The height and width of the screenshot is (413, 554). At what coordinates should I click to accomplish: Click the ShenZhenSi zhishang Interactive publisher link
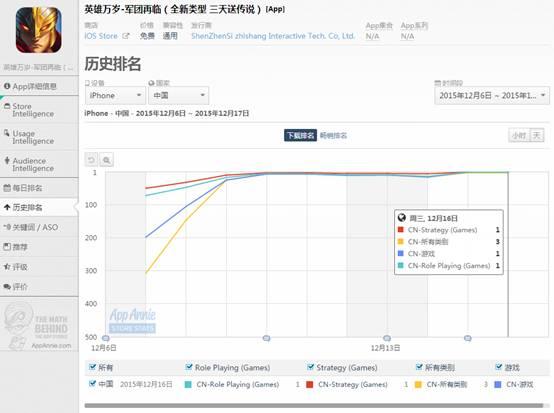pyautogui.click(x=273, y=36)
